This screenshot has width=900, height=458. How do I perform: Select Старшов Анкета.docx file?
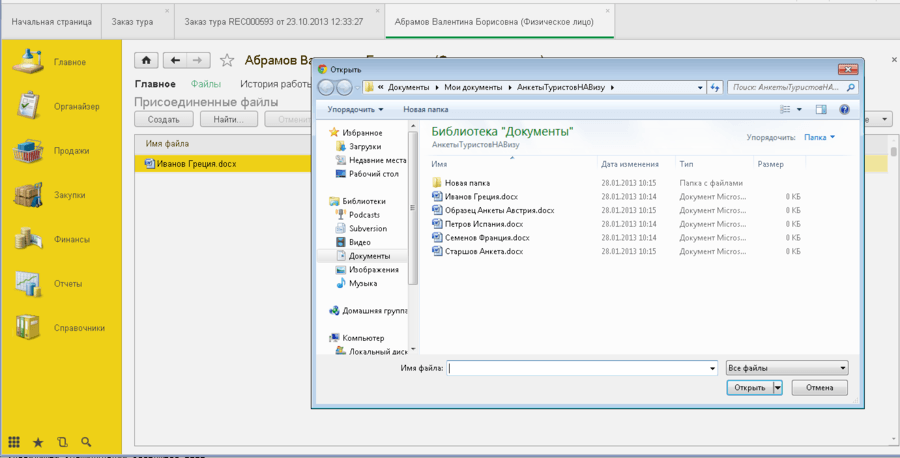(478, 251)
